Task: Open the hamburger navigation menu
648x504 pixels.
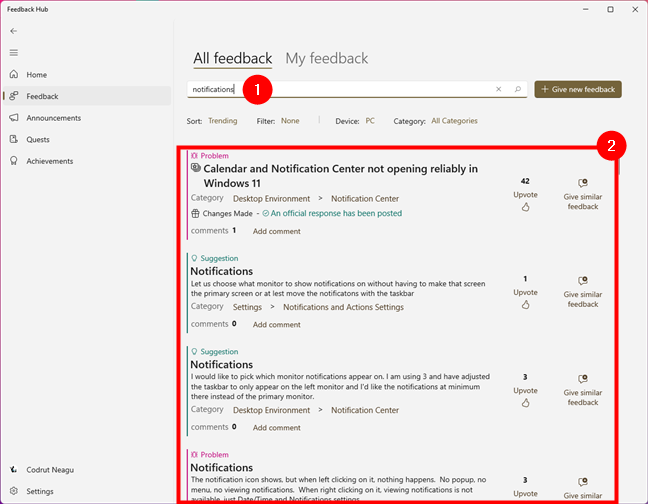Action: [14, 52]
